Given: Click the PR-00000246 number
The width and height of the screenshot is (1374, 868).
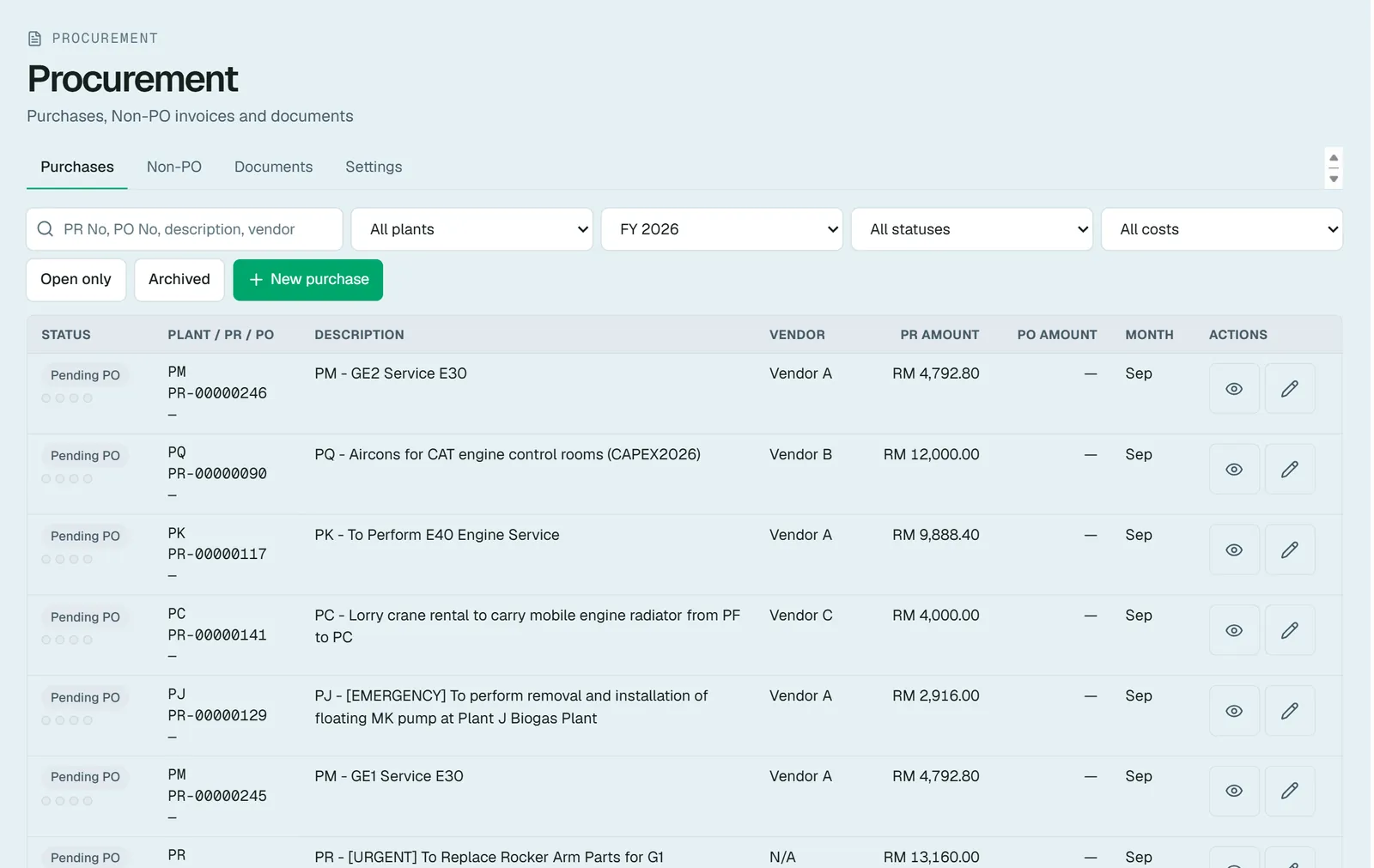Looking at the screenshot, I should (x=217, y=393).
